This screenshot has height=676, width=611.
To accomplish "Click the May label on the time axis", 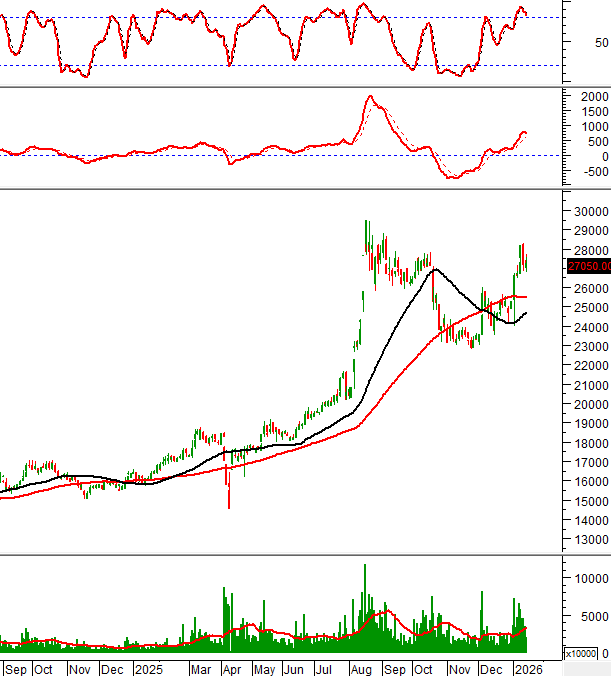I will pos(264,668).
